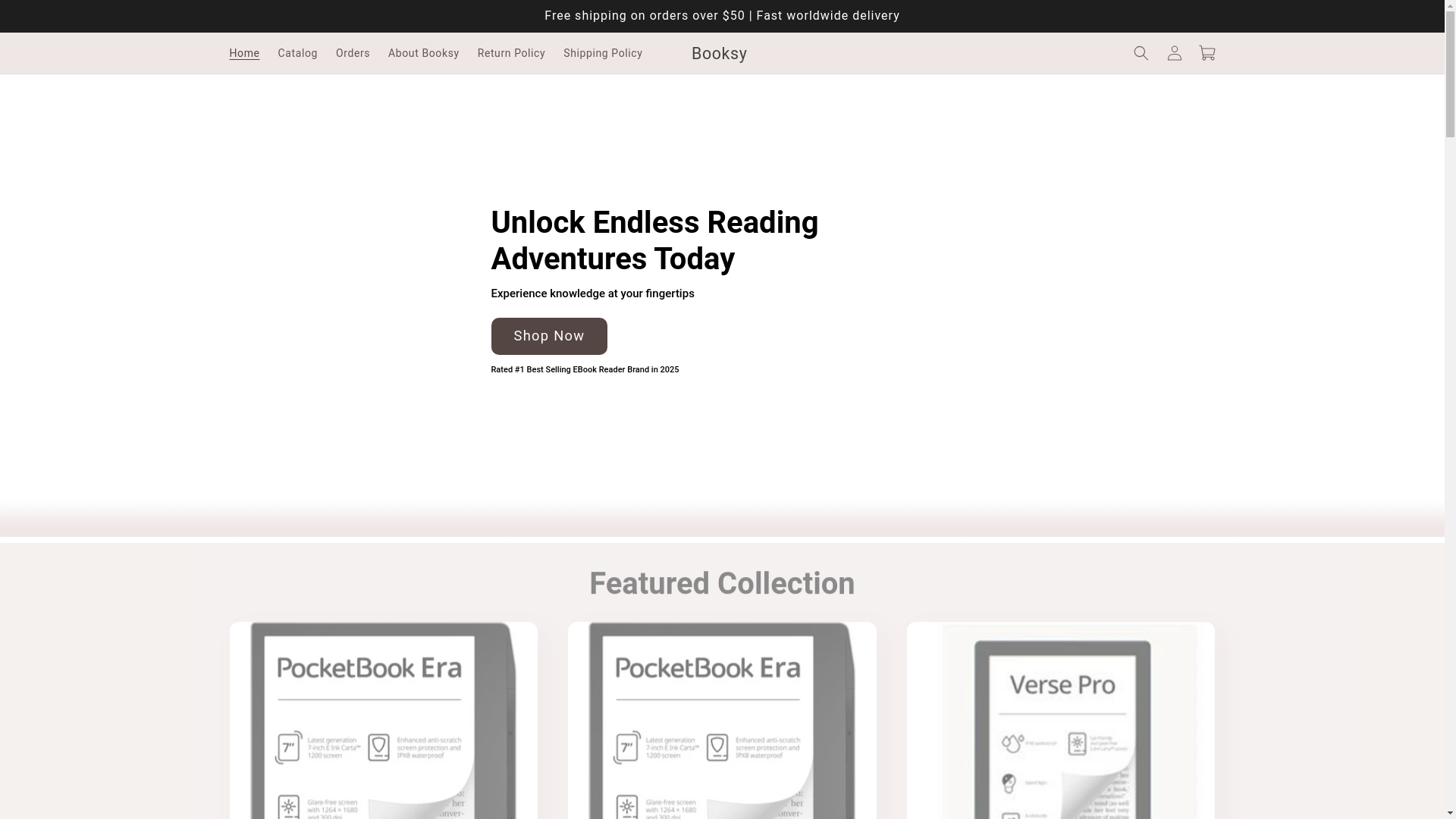Open the Orders menu item
The width and height of the screenshot is (1456, 819).
tap(353, 53)
